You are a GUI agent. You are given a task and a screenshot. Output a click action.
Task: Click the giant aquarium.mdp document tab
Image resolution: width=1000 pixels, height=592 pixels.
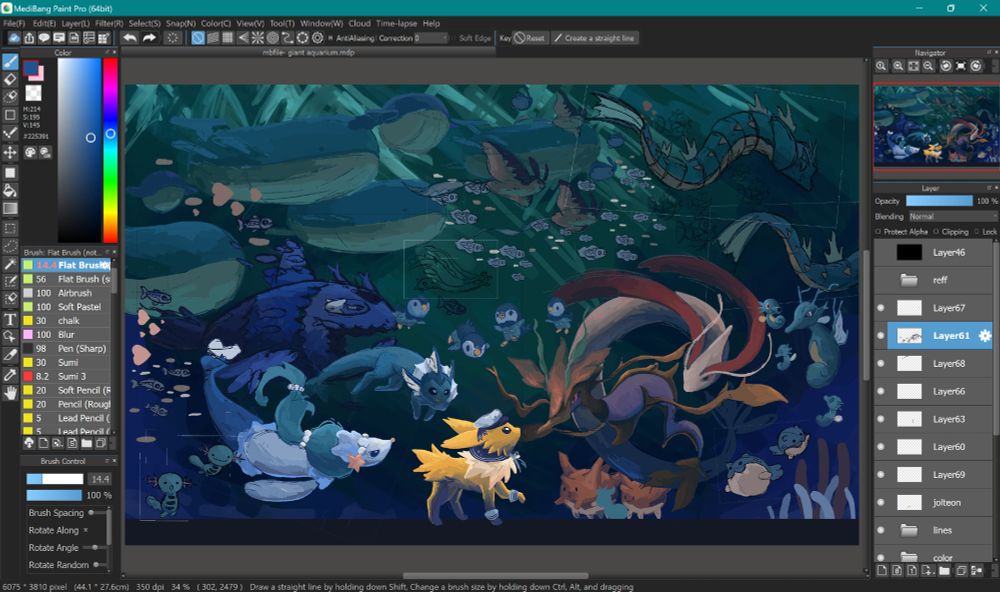click(308, 52)
